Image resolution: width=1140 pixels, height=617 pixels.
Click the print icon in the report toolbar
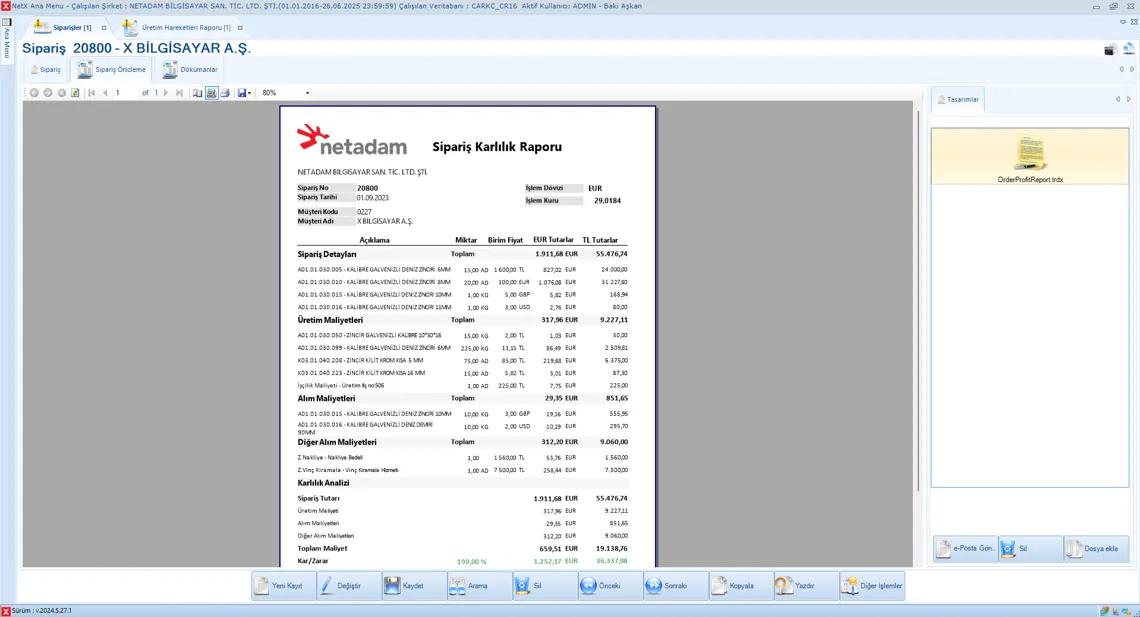225,93
